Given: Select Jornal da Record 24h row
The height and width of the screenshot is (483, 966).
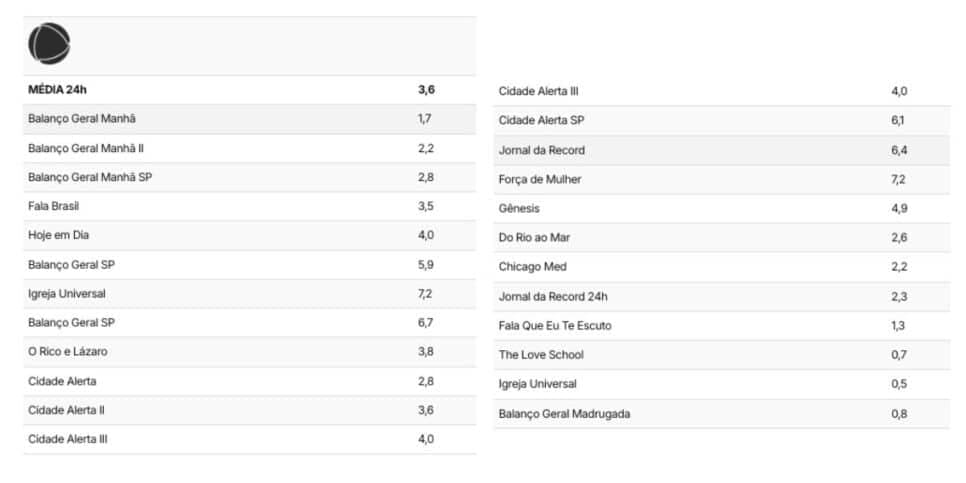Looking at the screenshot, I should click(721, 297).
